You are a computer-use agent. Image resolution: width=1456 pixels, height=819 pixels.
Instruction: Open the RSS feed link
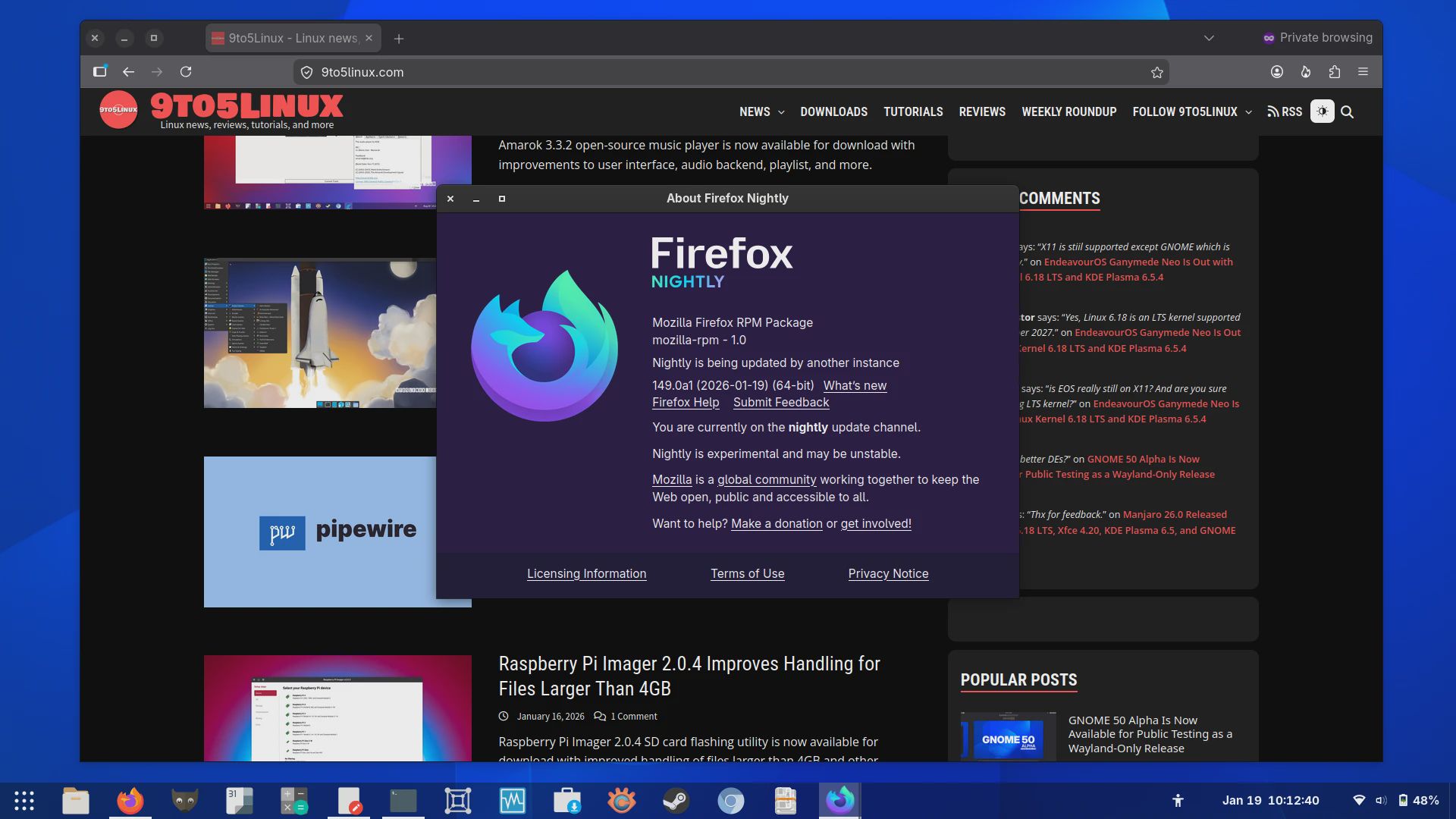click(x=1285, y=112)
